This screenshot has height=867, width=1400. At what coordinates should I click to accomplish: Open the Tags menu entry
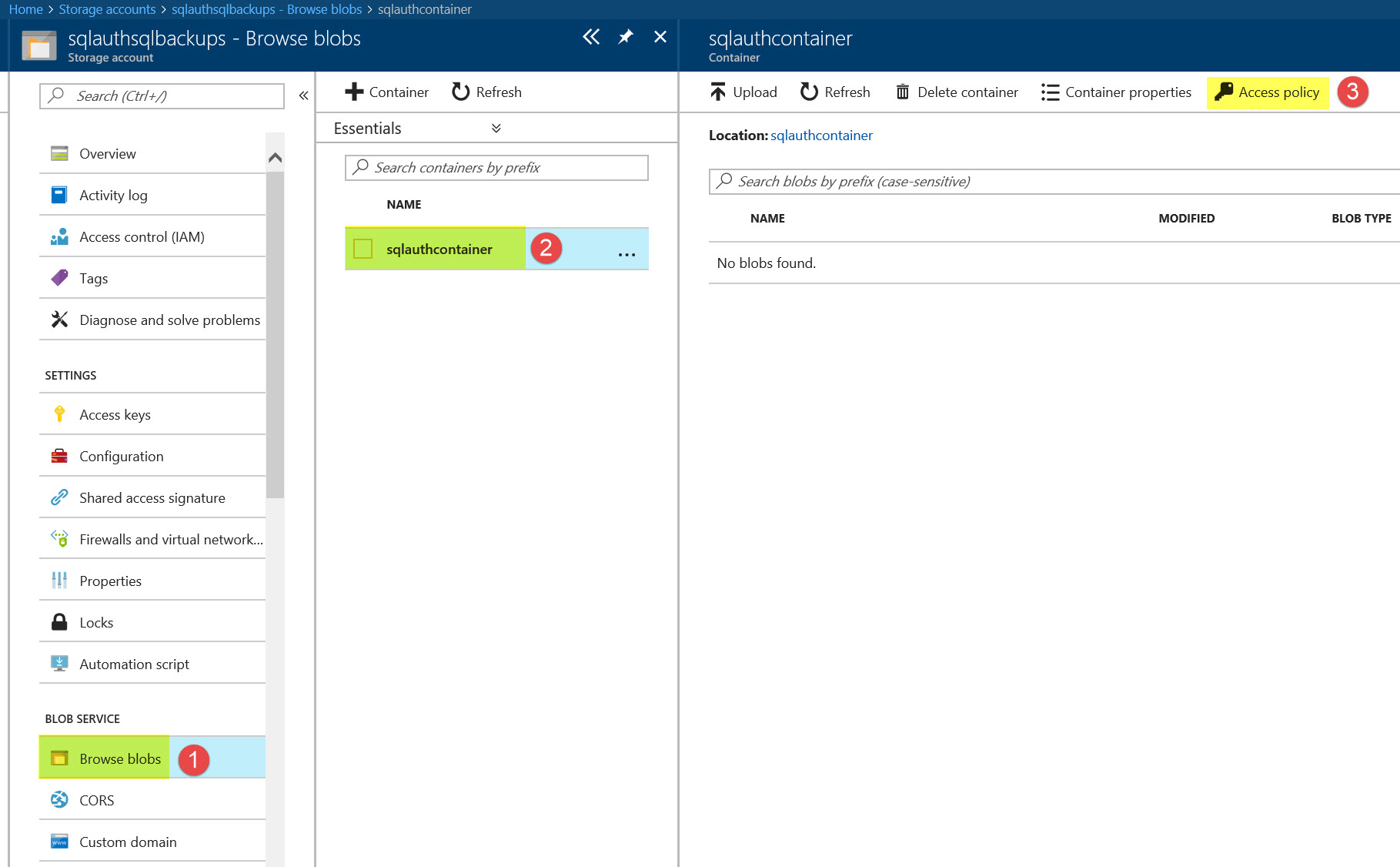(152, 278)
